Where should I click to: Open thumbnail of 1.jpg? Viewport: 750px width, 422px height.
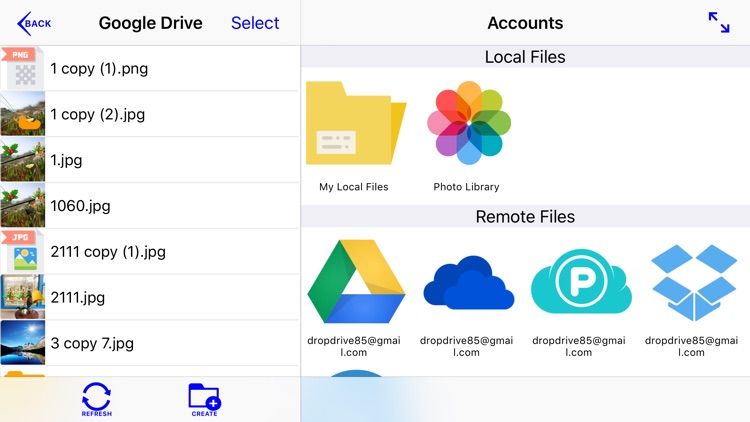(22, 160)
